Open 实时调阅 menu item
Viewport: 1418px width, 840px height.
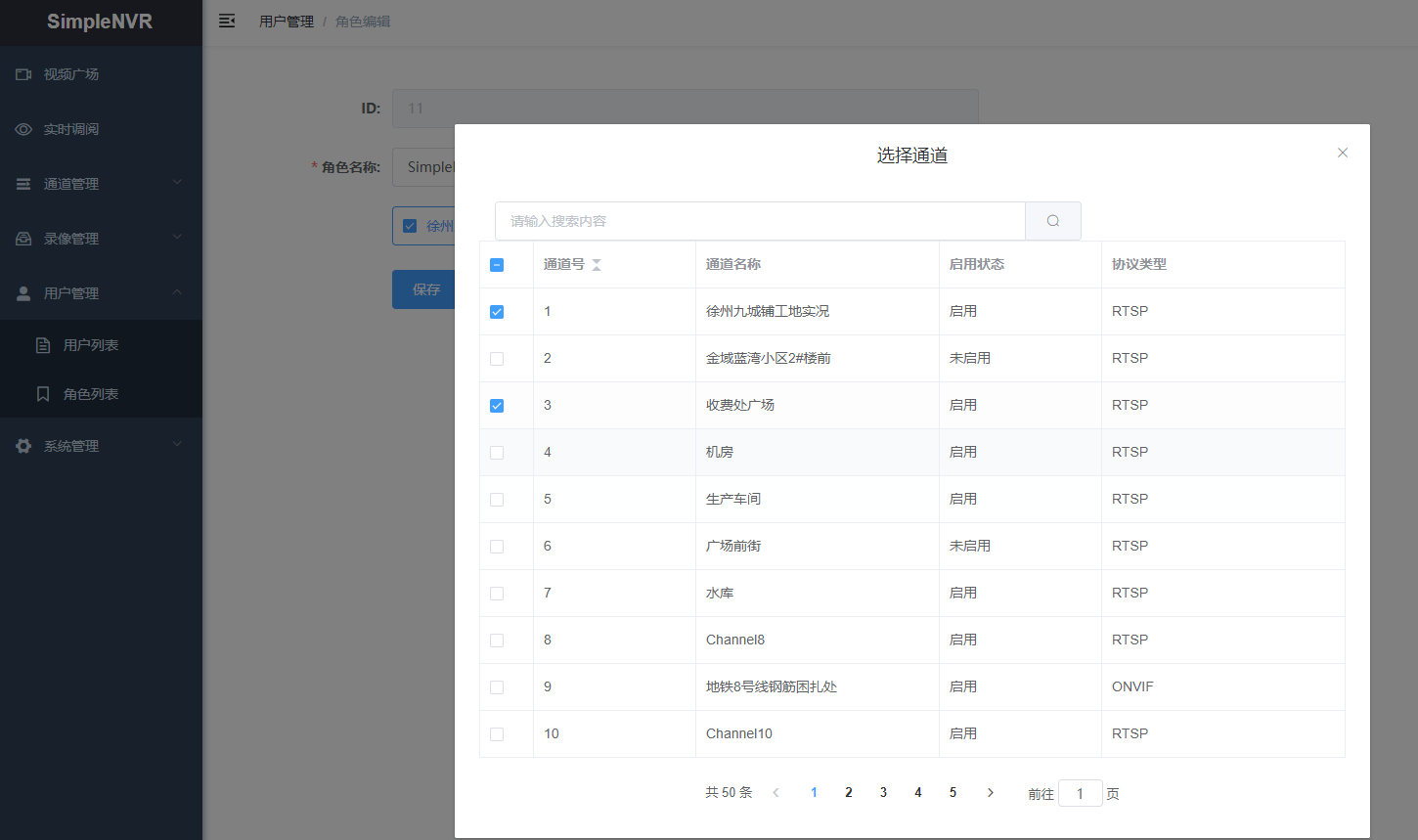(101, 129)
